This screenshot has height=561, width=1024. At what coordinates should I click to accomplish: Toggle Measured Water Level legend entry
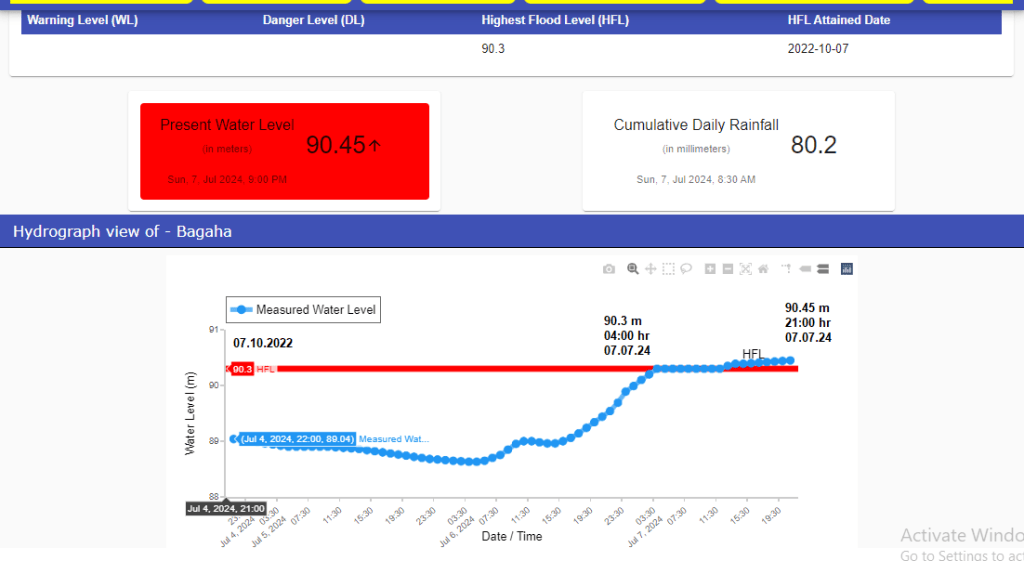tap(305, 310)
